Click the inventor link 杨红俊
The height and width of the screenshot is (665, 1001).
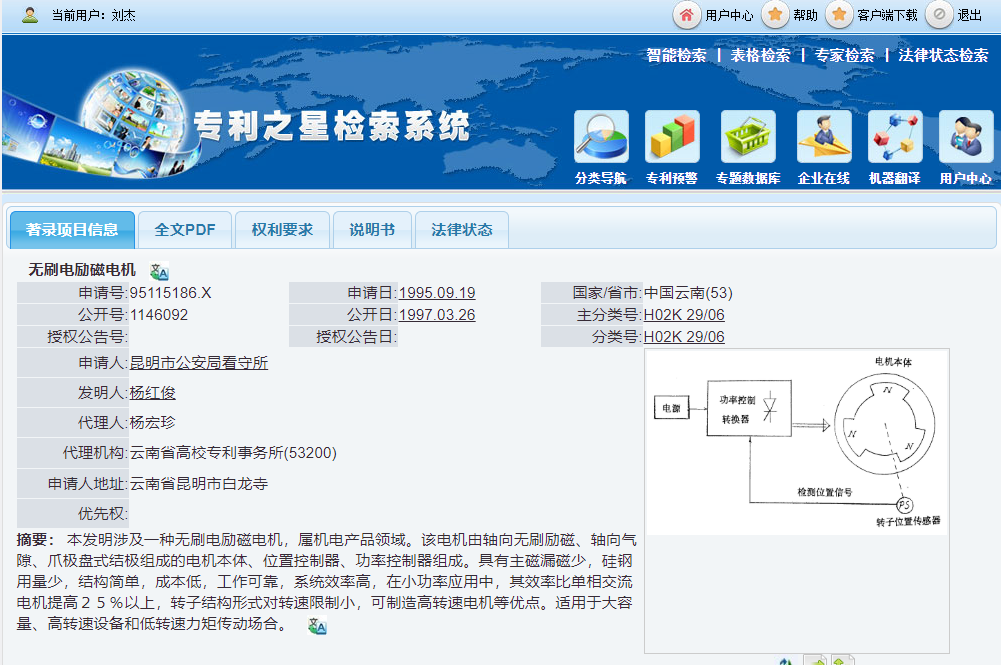point(153,392)
